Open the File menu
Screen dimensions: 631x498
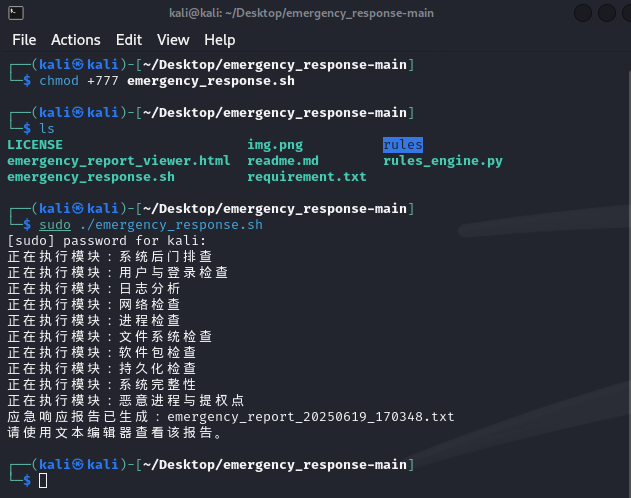pyautogui.click(x=24, y=40)
